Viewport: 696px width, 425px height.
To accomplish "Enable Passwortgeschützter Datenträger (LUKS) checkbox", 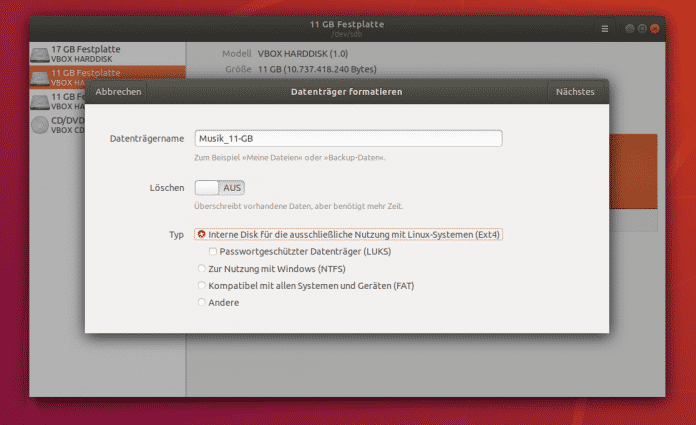I will [213, 251].
